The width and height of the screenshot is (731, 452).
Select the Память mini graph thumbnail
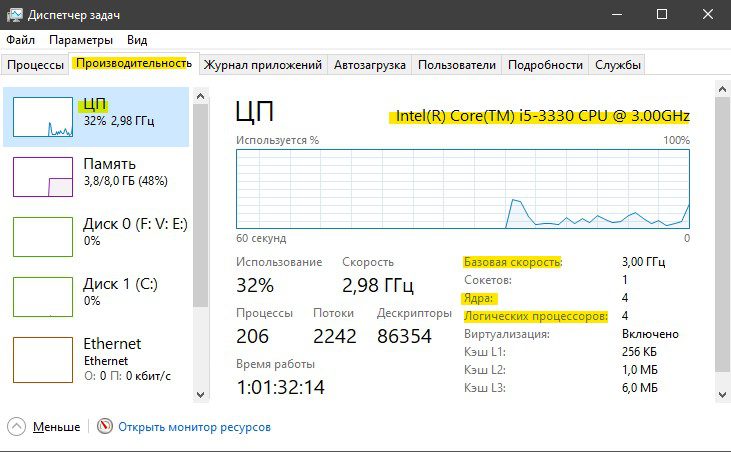(43, 177)
